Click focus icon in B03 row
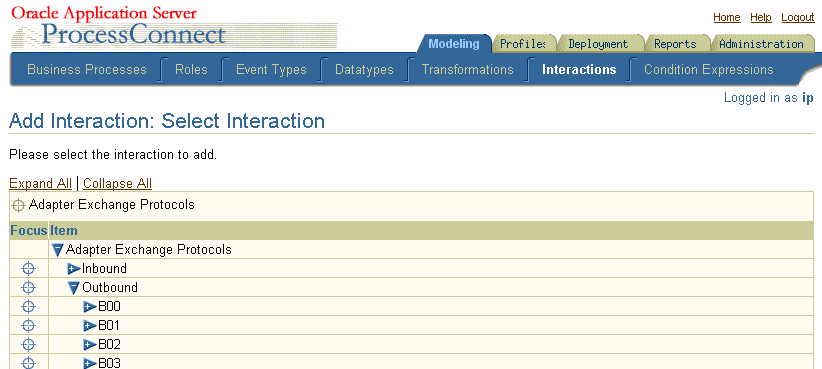Image resolution: width=822 pixels, height=369 pixels. [29, 363]
